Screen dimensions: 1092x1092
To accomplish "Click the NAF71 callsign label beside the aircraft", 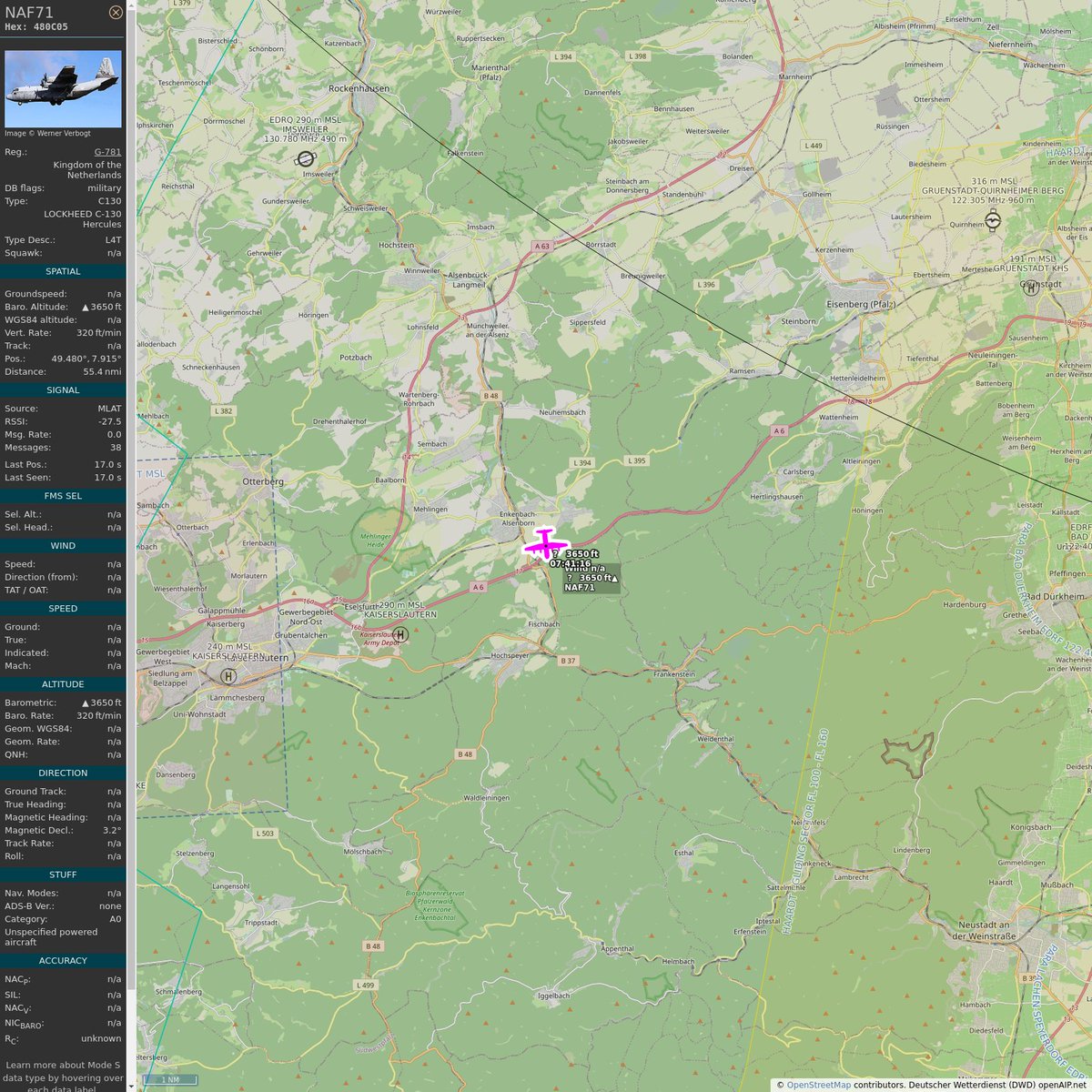I will pos(579,588).
